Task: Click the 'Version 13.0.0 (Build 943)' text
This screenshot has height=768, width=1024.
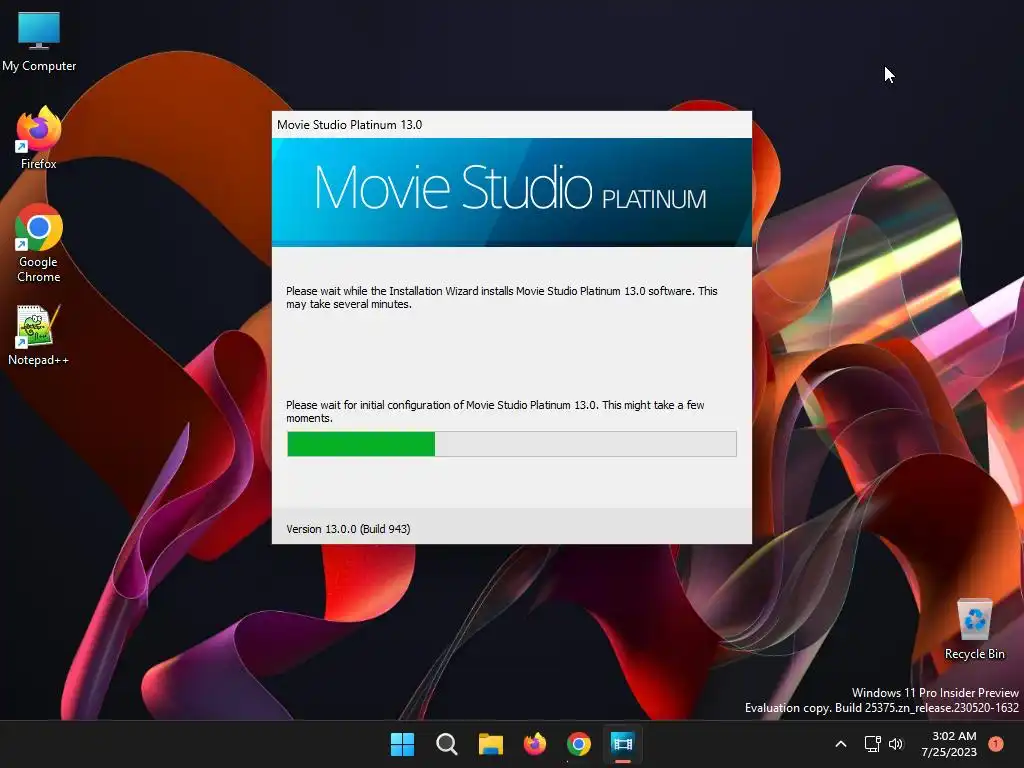Action: [x=348, y=529]
